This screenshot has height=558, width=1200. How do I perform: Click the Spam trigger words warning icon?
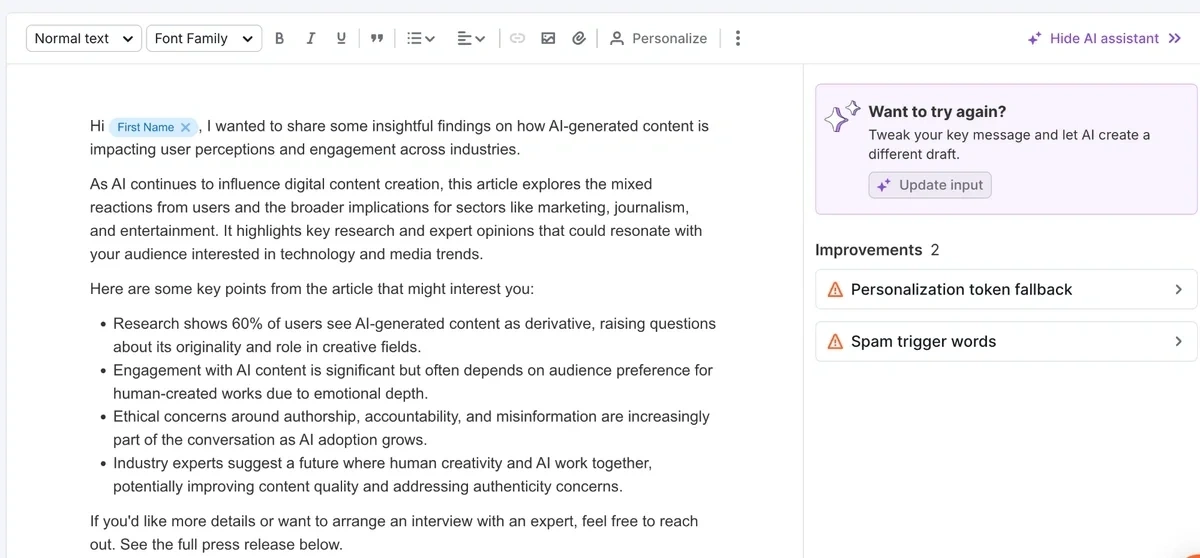point(835,341)
